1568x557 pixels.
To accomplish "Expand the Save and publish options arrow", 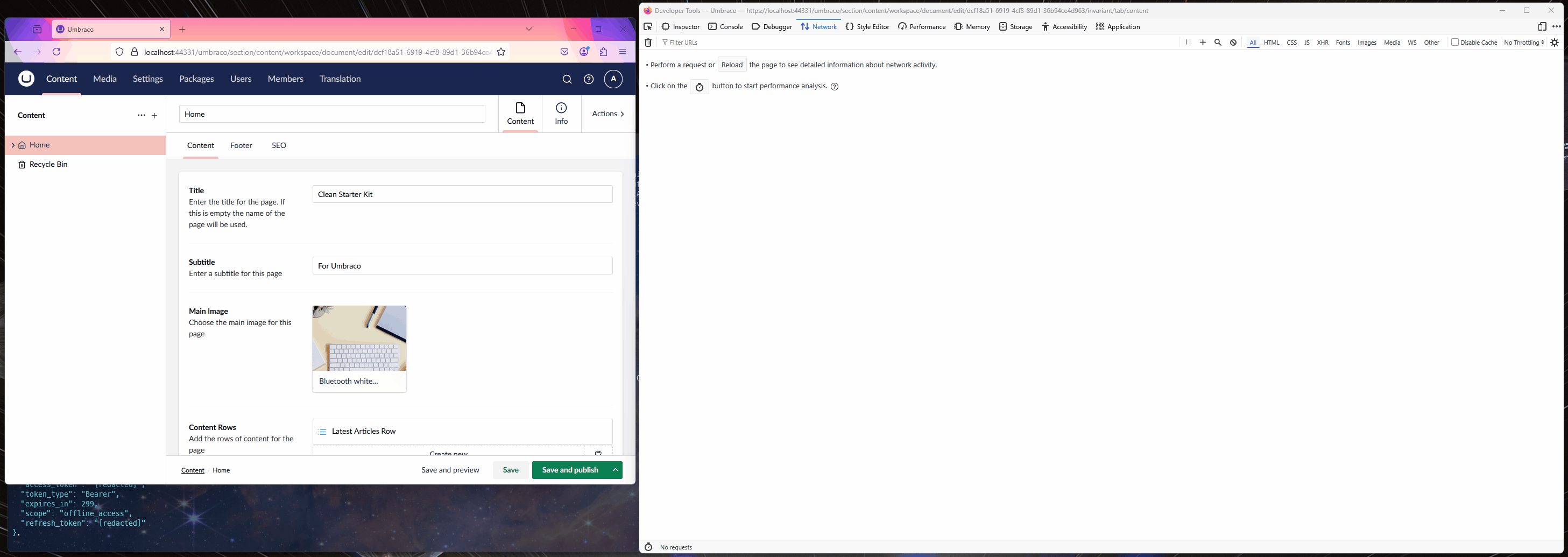I will click(616, 470).
